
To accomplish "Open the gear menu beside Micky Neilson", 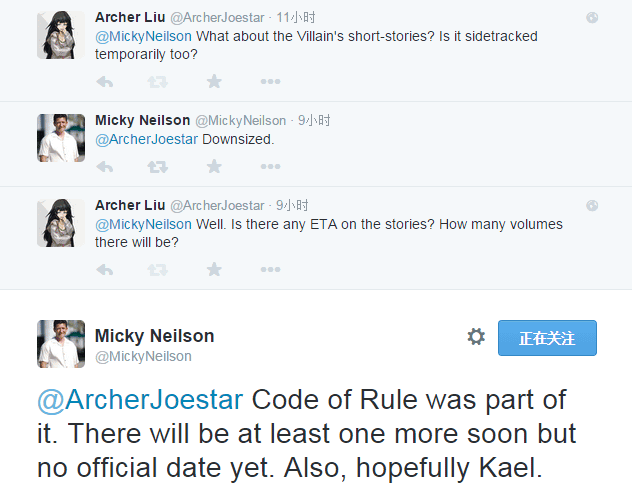I will point(476,337).
